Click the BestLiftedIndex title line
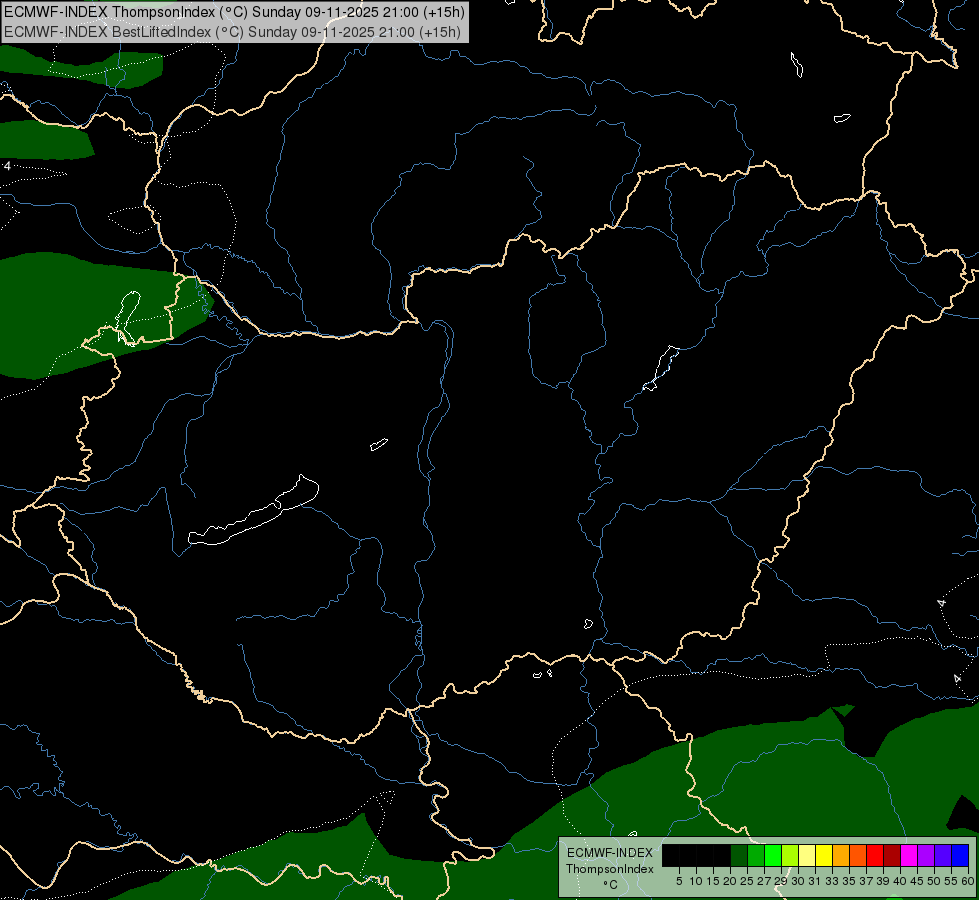The image size is (979, 900). pos(232,31)
